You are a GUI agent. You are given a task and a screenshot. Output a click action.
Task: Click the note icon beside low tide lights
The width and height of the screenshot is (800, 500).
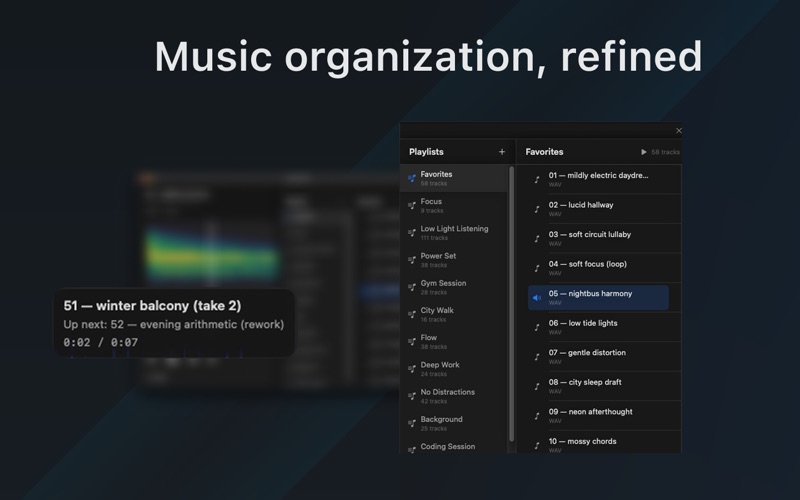[x=537, y=327]
